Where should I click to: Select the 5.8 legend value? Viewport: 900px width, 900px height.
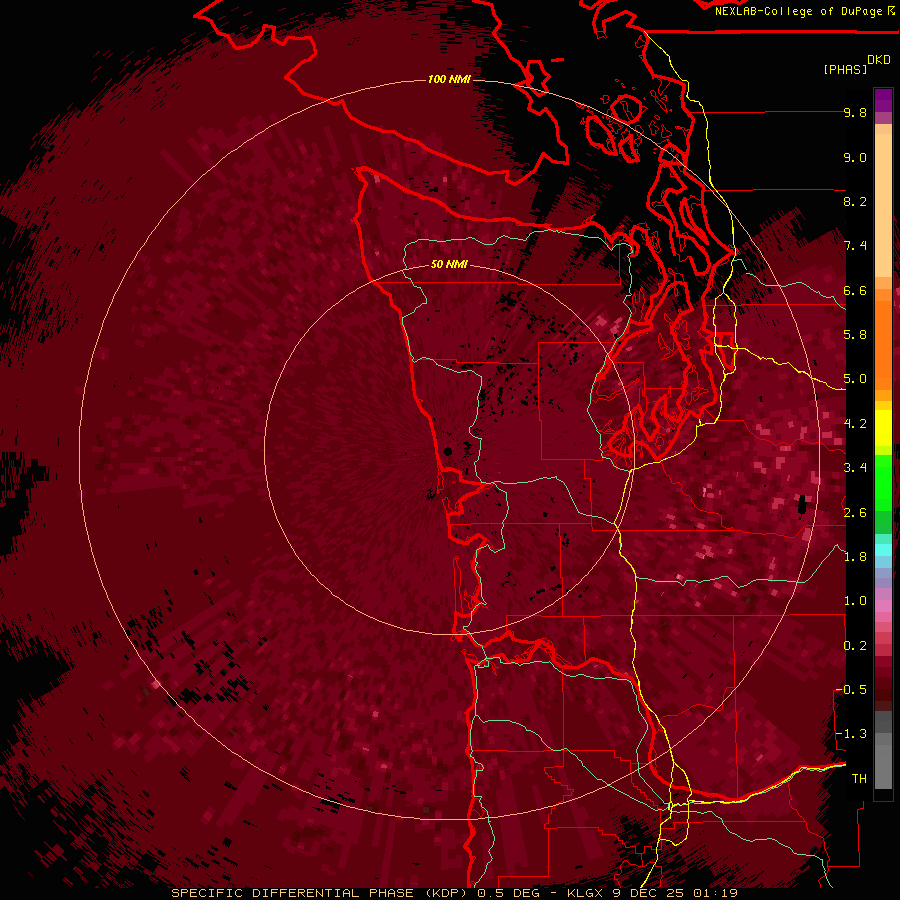click(855, 335)
